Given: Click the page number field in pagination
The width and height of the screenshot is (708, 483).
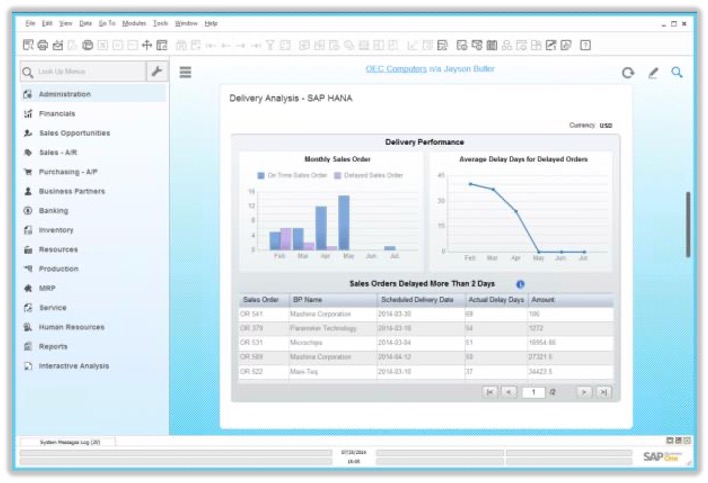Looking at the screenshot, I should tap(533, 392).
